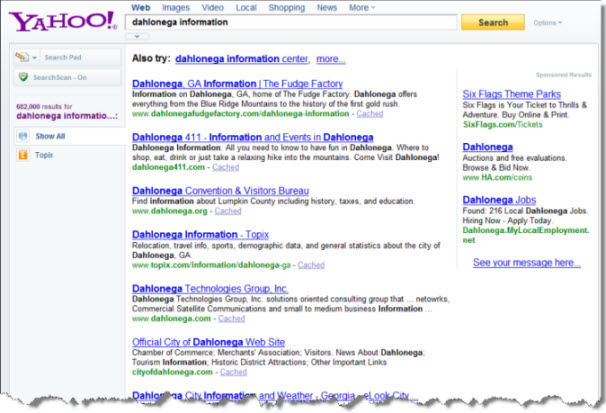Select the Topix filter link
Screen dimensions: 606x413
pos(44,155)
